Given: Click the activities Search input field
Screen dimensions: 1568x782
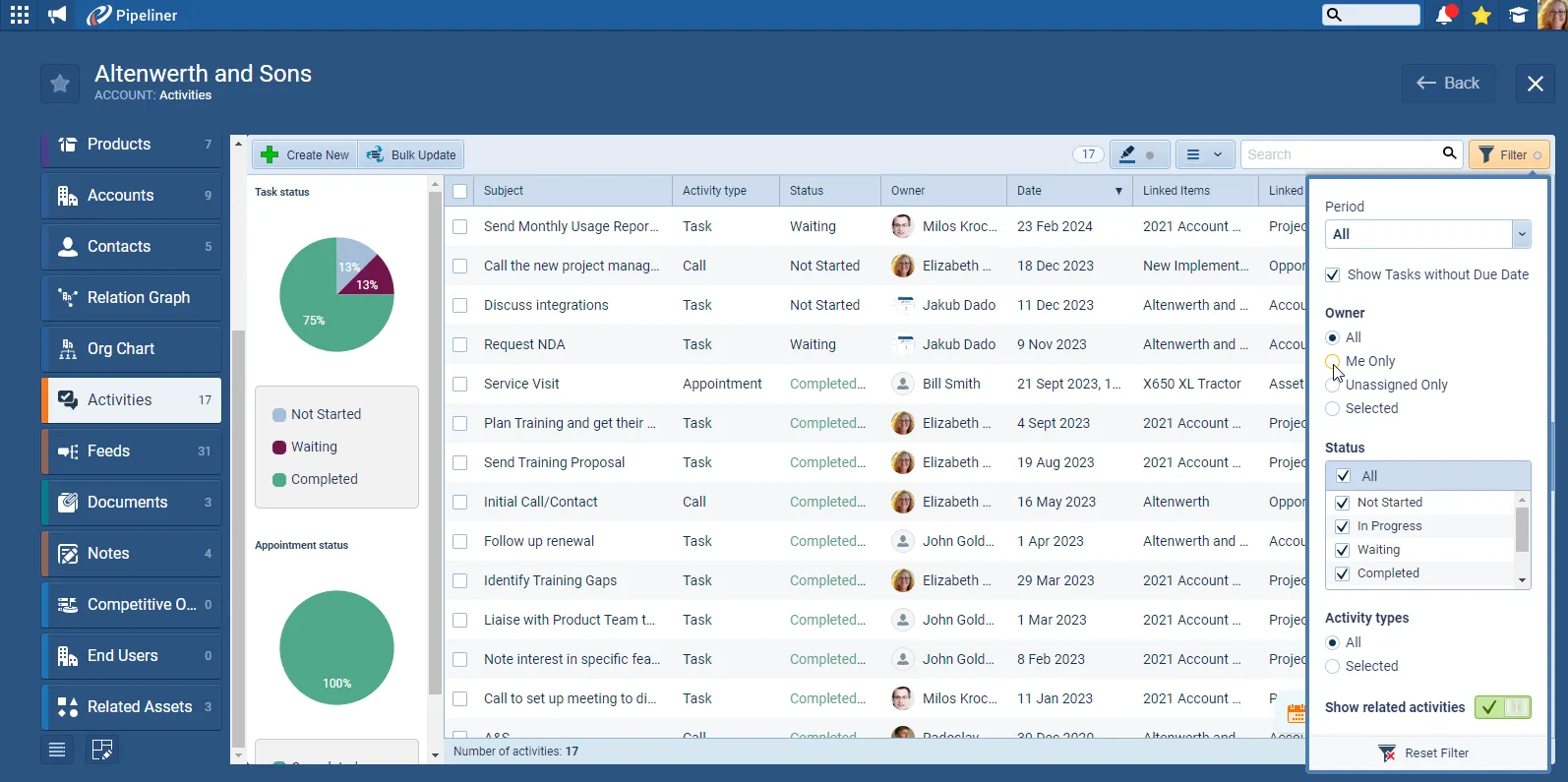Looking at the screenshot, I should [x=1338, y=154].
